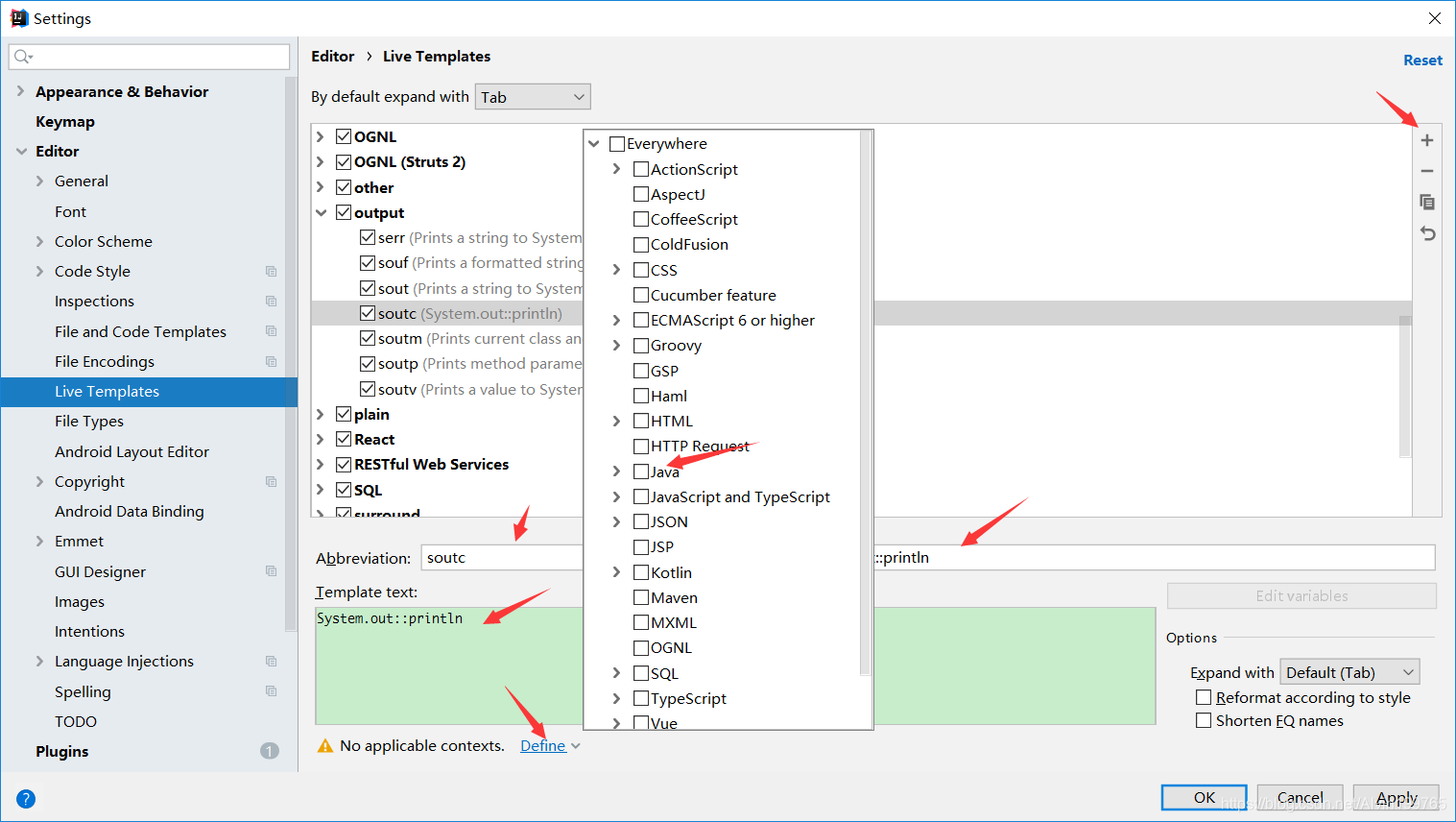Uncheck the output group checkbox

[x=344, y=212]
